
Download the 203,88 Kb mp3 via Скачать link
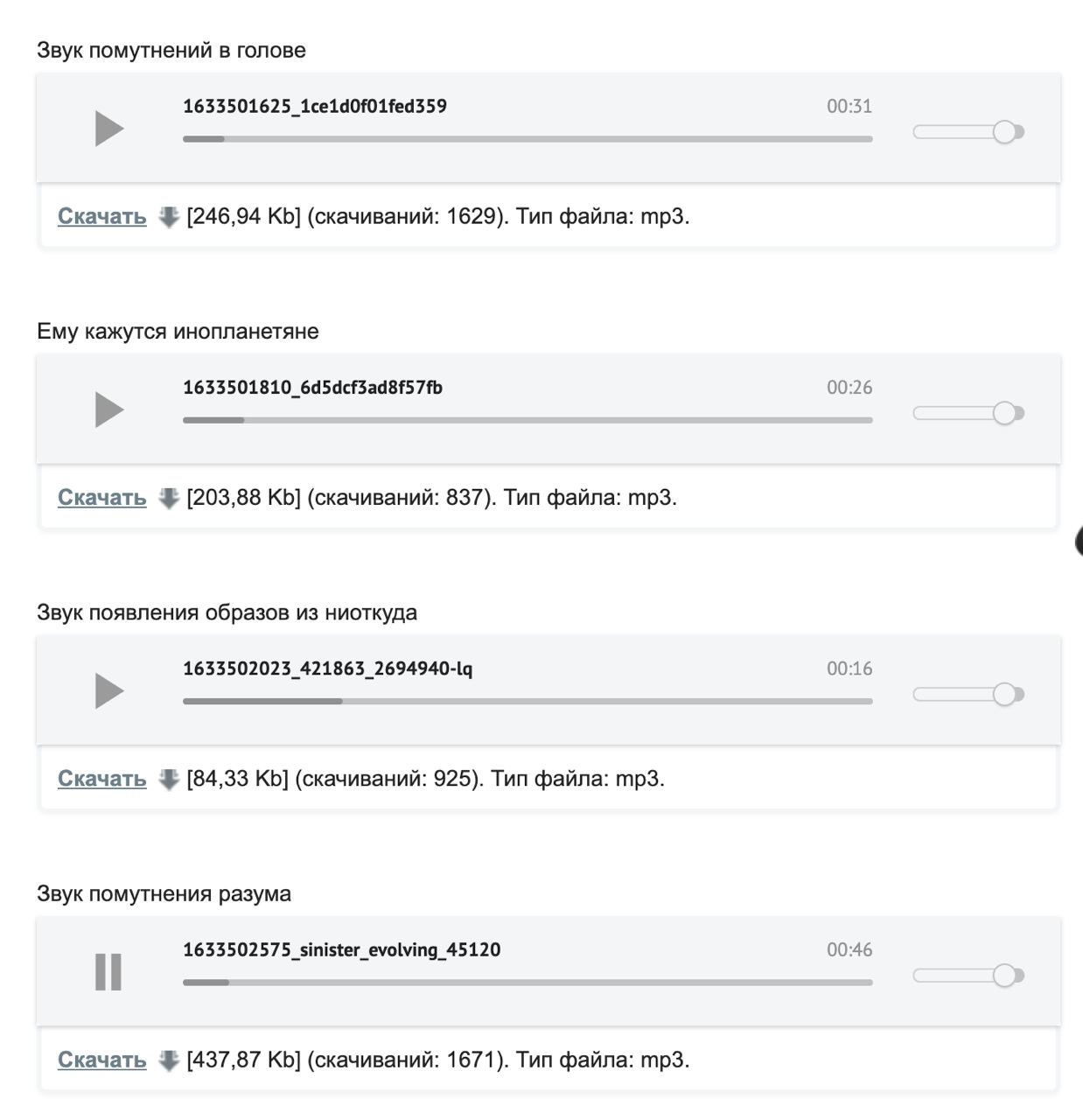101,497
